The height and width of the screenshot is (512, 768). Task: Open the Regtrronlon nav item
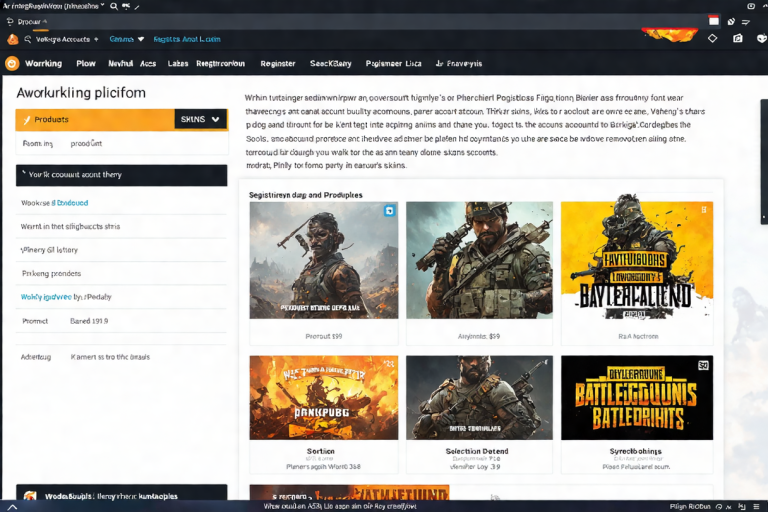[x=220, y=63]
